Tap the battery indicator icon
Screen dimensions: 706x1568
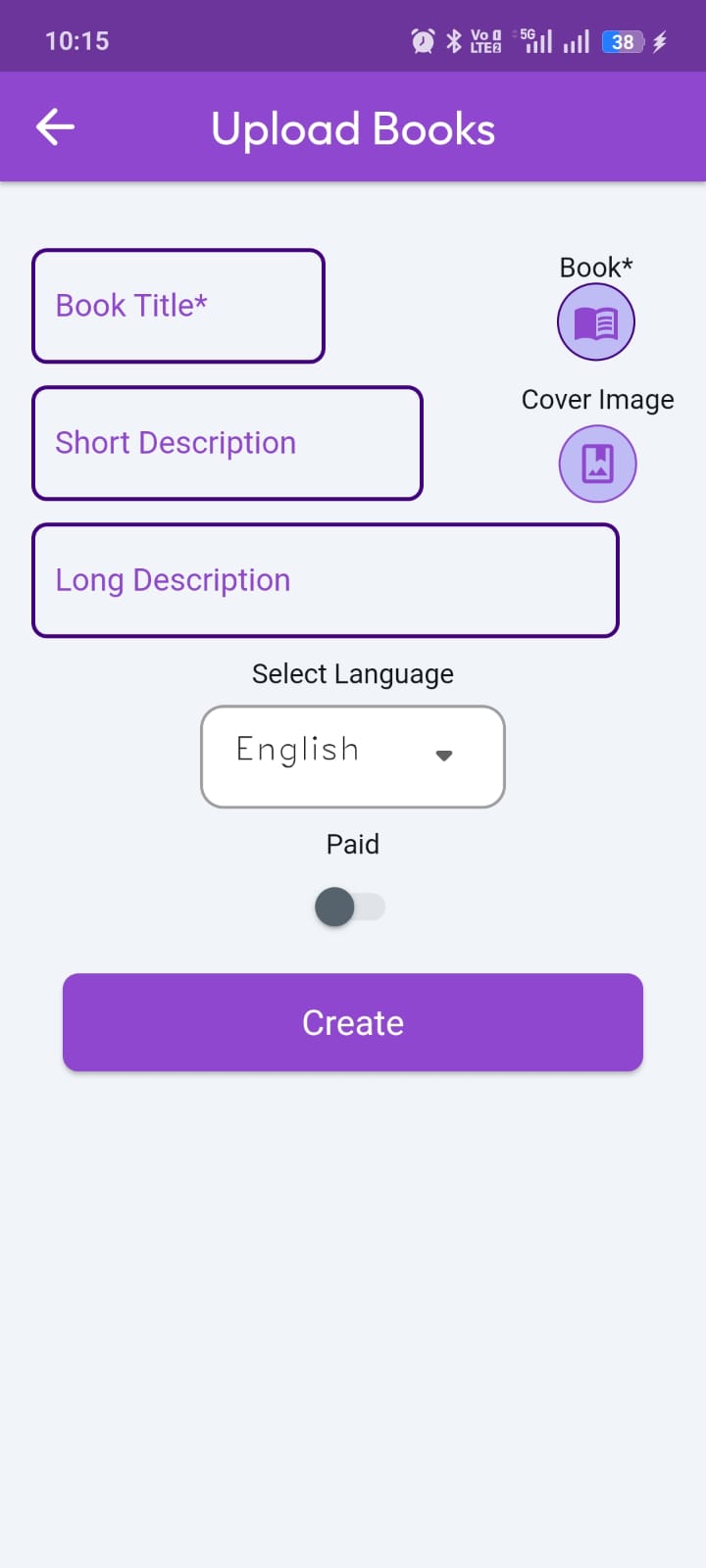coord(624,41)
